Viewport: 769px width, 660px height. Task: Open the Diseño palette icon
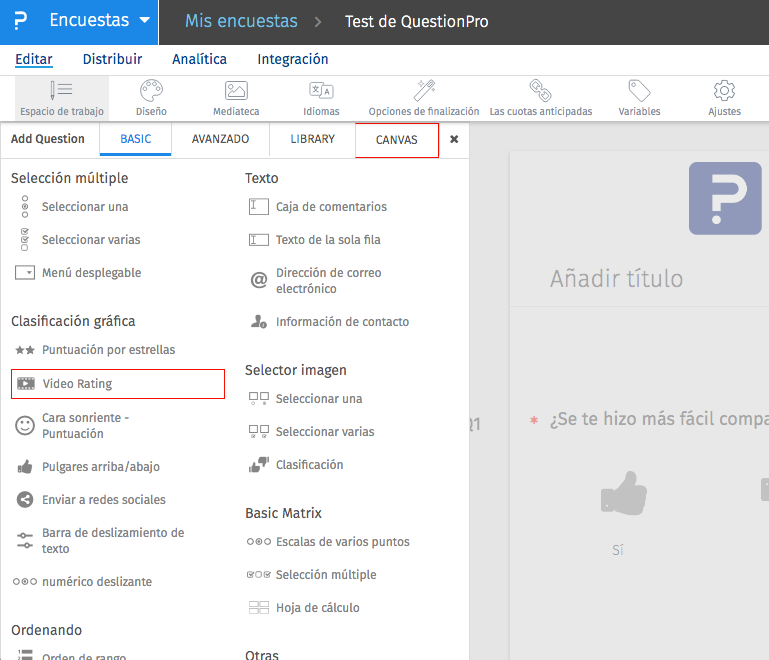pyautogui.click(x=152, y=91)
